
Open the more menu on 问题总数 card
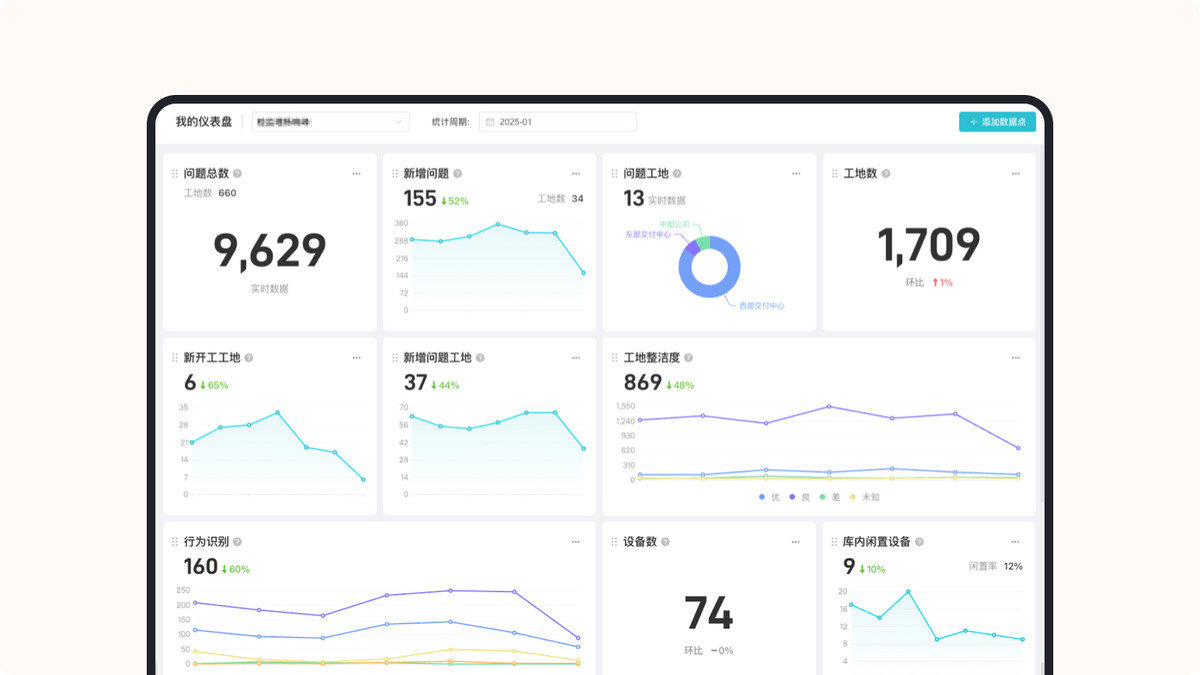click(356, 173)
